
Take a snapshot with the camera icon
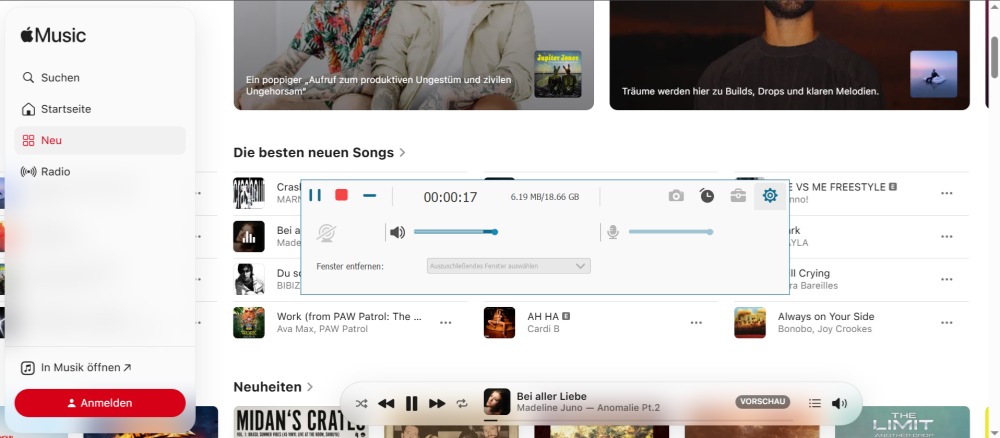[x=676, y=196]
